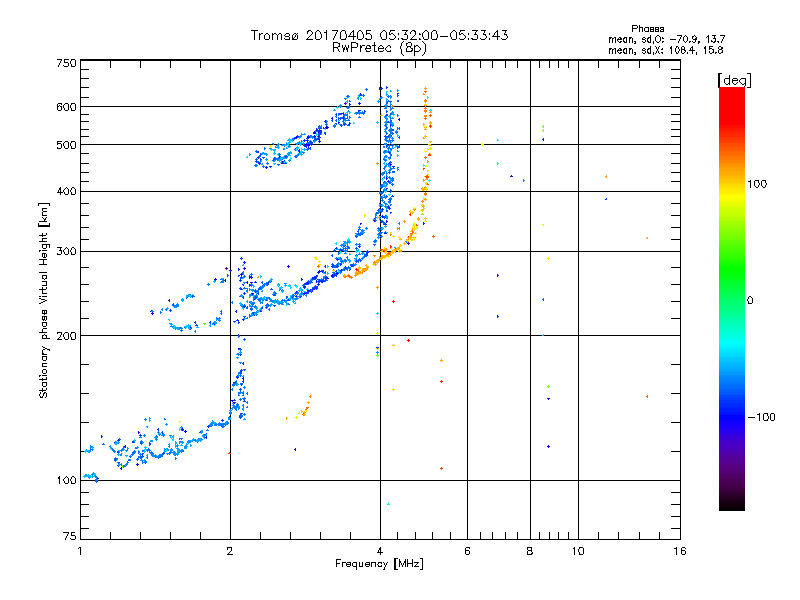Image resolution: width=800 pixels, height=600 pixels.
Task: Click the "2" frequency axis tick label
Action: click(230, 551)
